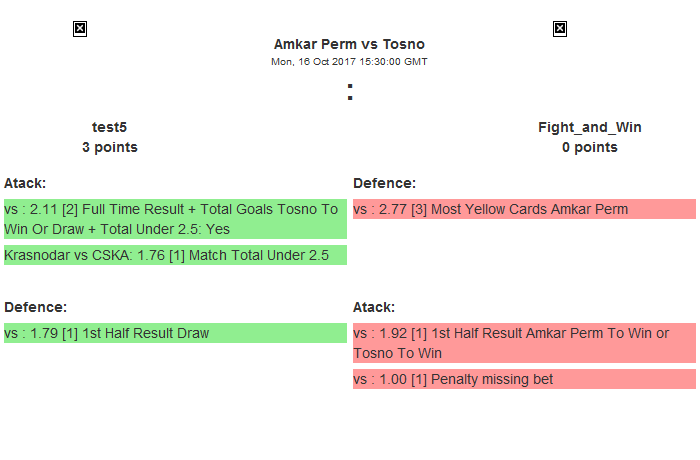Select the Krasnodar vs CSKA bet row
The image size is (700, 460).
[175, 255]
